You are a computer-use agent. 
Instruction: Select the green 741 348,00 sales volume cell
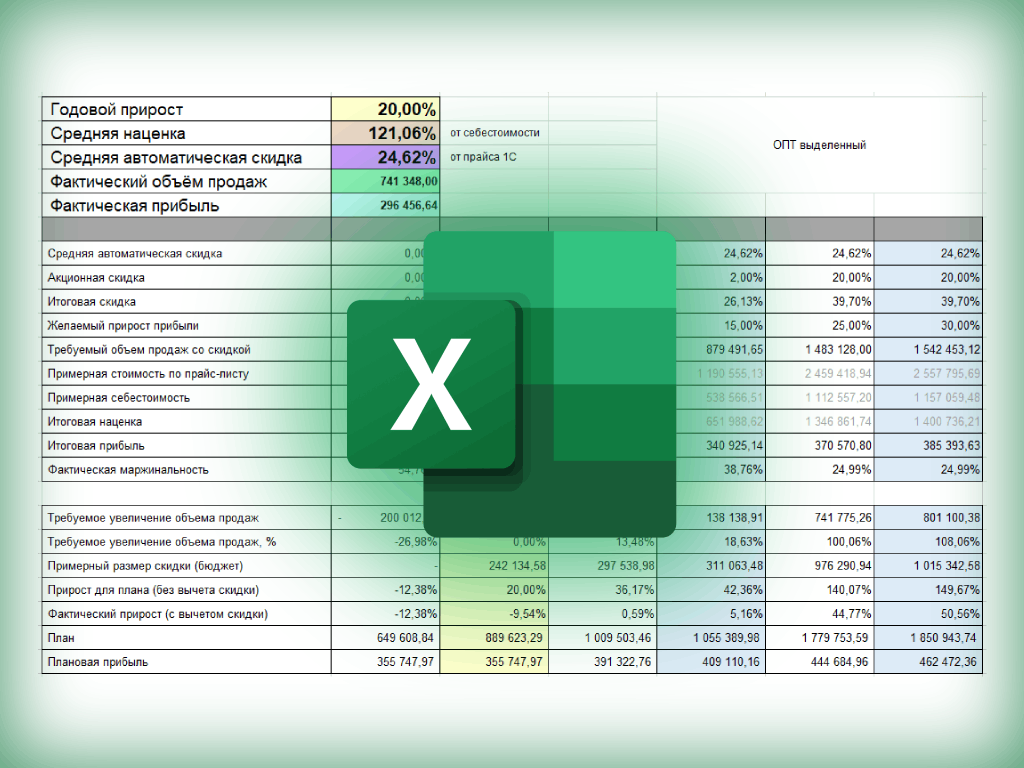385,182
